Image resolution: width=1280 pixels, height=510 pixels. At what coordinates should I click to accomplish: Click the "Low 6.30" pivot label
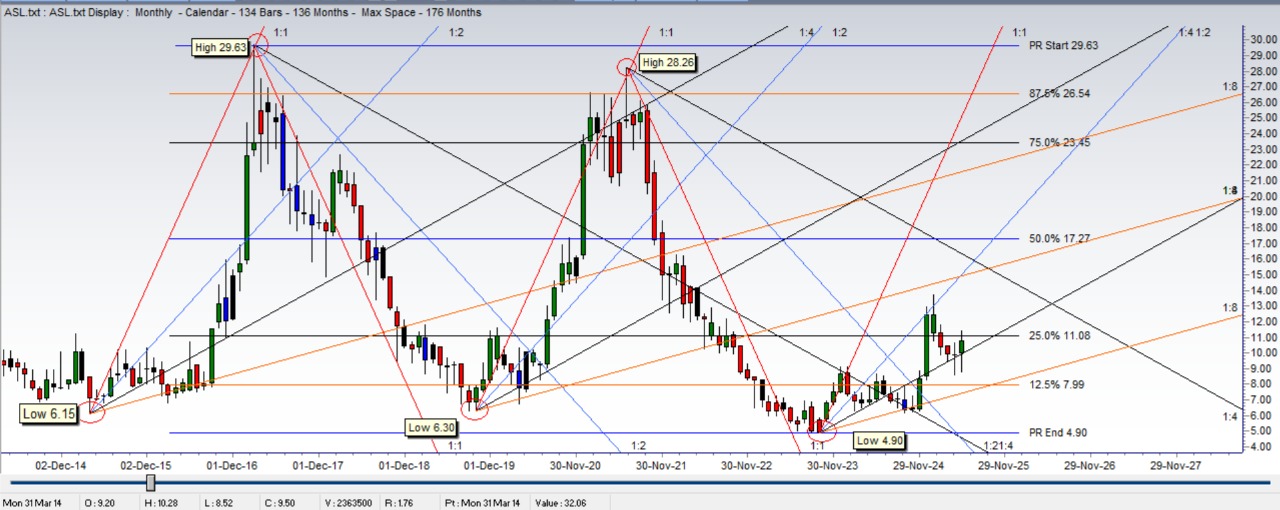[432, 427]
